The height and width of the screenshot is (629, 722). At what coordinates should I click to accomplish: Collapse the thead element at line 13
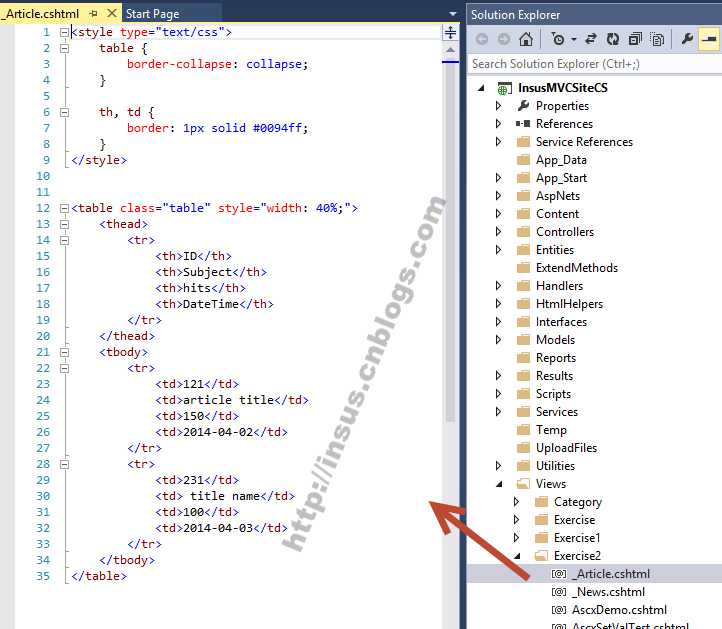click(64, 224)
